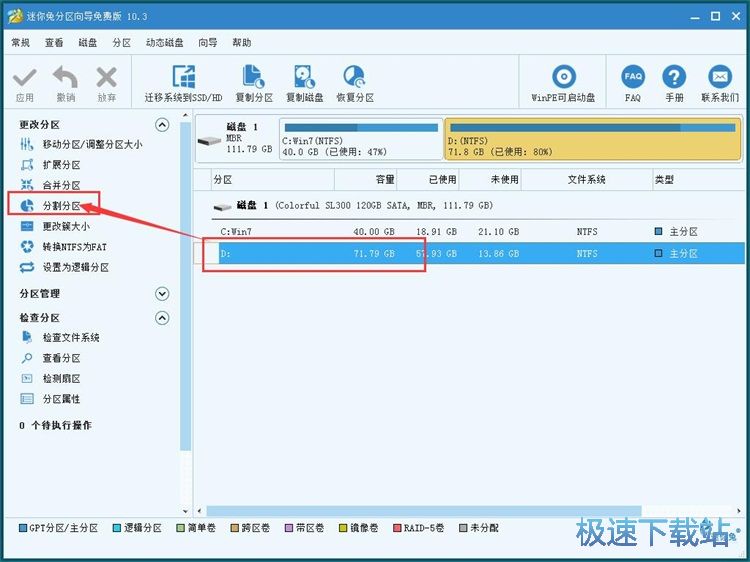Click the Undo (撤销) arrow icon
This screenshot has height=562, width=750.
coord(66,78)
